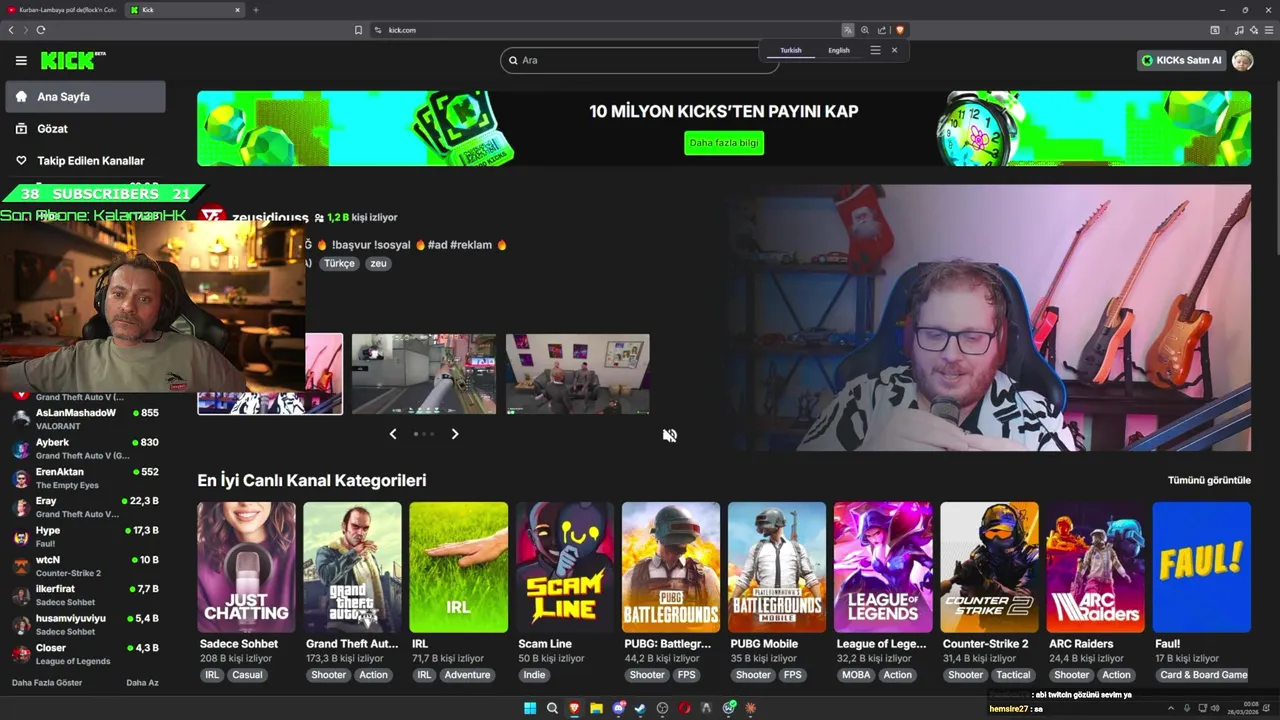Expand sidebar list with Daha Fazla Göster

click(47, 683)
